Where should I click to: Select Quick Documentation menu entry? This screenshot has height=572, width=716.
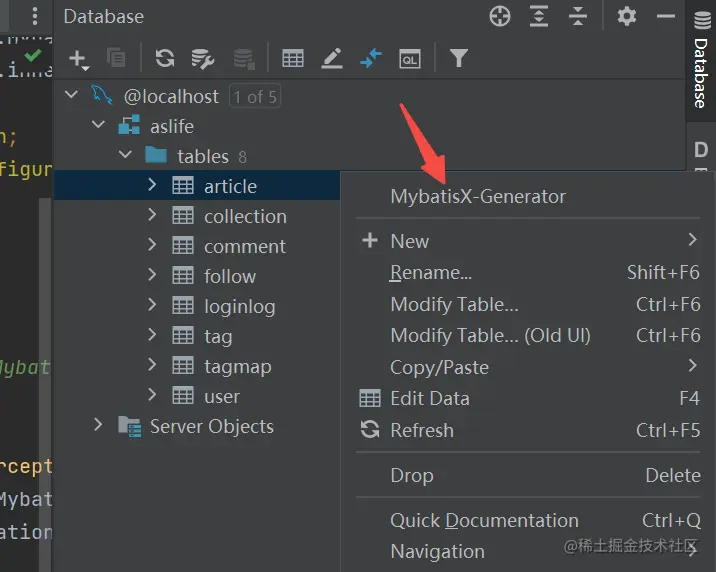528,521
